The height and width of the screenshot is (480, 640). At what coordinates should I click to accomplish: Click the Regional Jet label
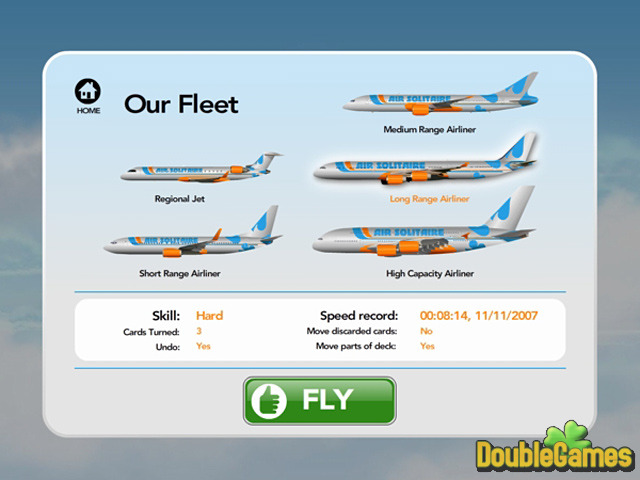coord(179,199)
